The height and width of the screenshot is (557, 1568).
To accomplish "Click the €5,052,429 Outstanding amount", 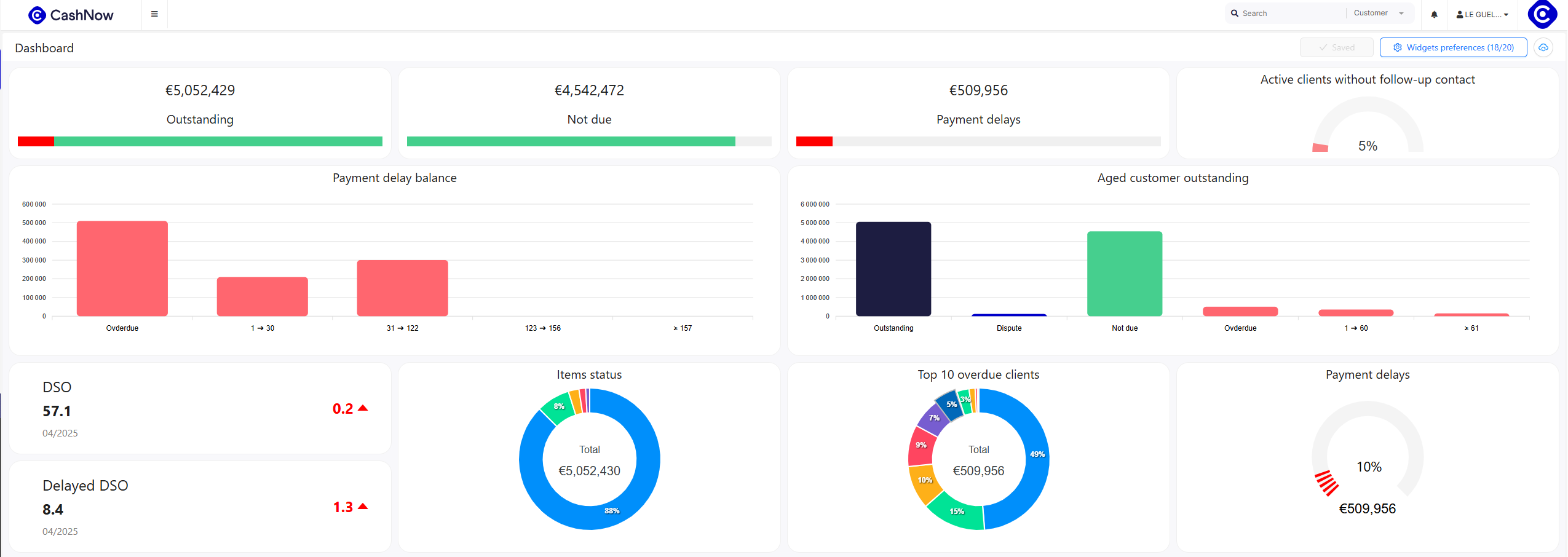I will pyautogui.click(x=200, y=90).
